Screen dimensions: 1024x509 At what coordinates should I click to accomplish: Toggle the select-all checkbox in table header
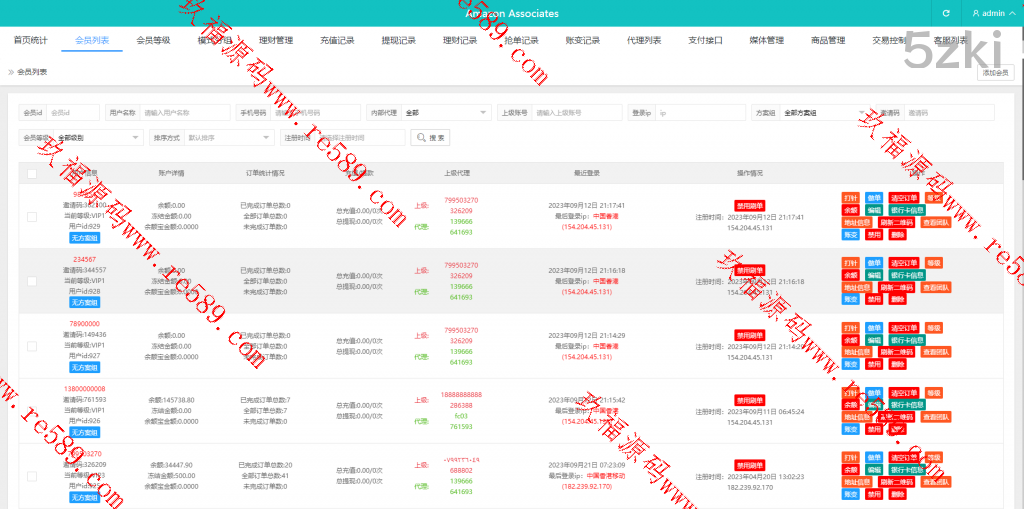[x=32, y=173]
